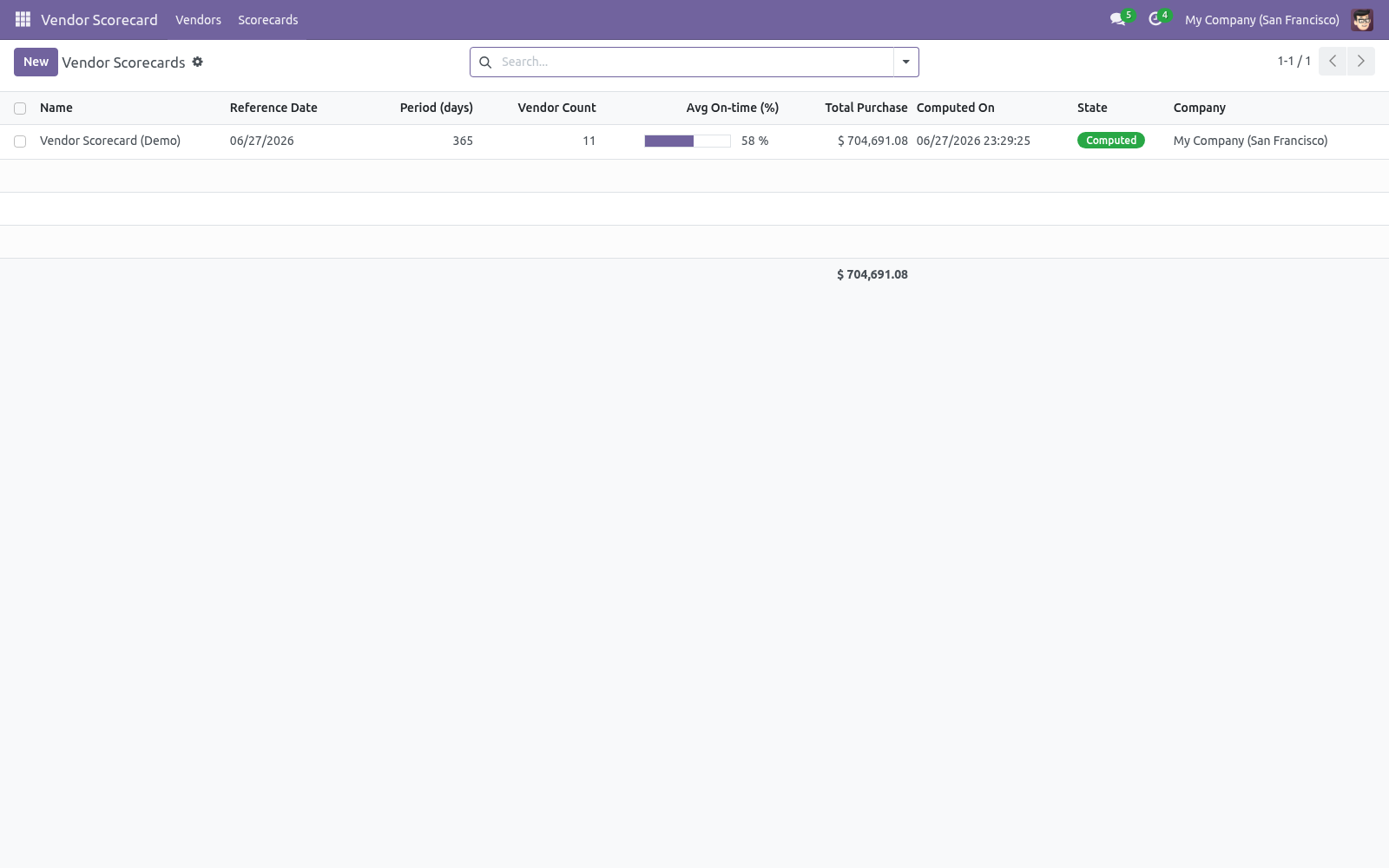Sort by Total Purchase column header
The width and height of the screenshot is (1389, 868).
pos(866,108)
